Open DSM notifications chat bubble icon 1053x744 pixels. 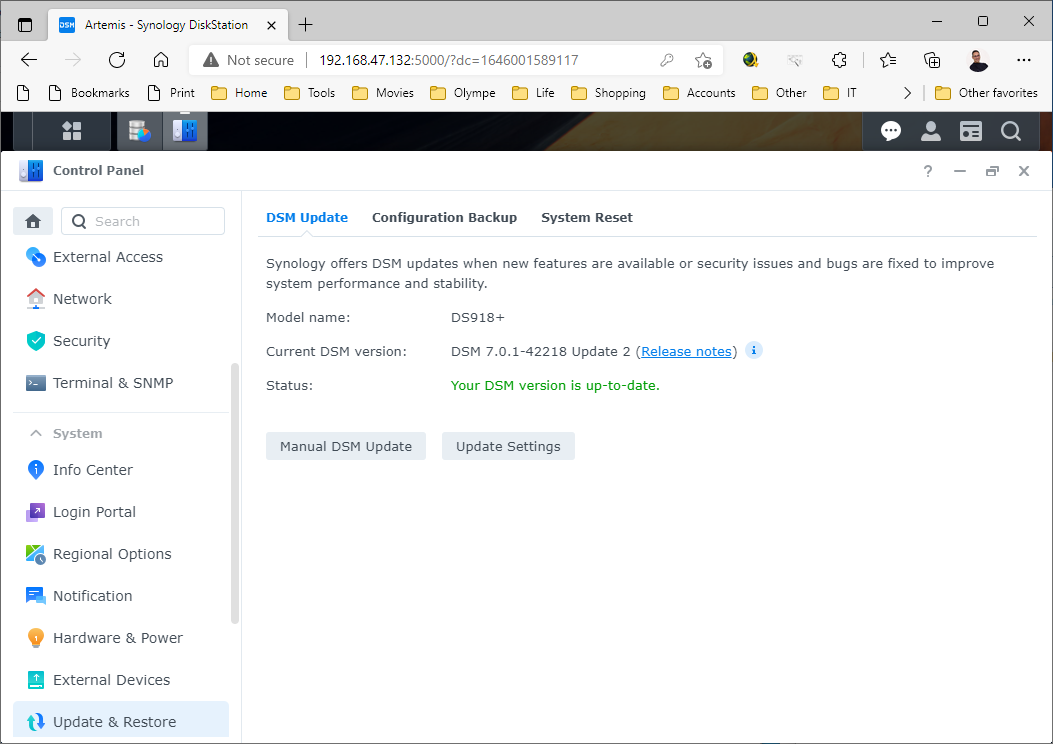click(890, 131)
